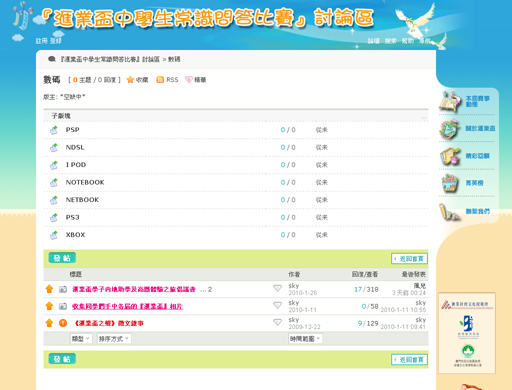This screenshot has width=512, height=390.
Task: Click the last post time 2010-1-11 09:41
Action: tap(403, 327)
